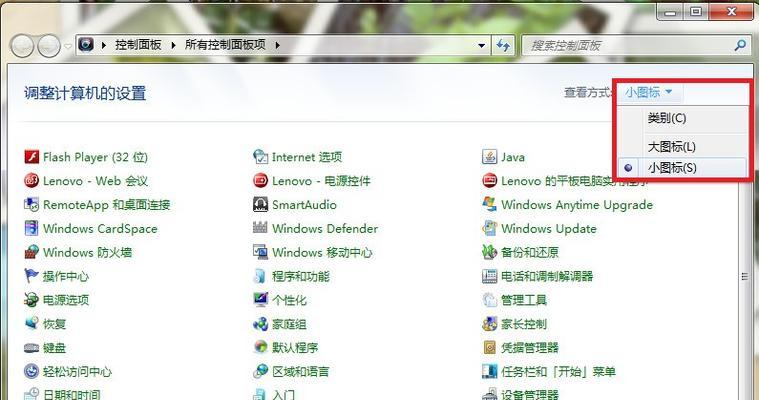Open RemoteApp 和桌面连接 icon
This screenshot has height=400, width=759.
point(31,204)
